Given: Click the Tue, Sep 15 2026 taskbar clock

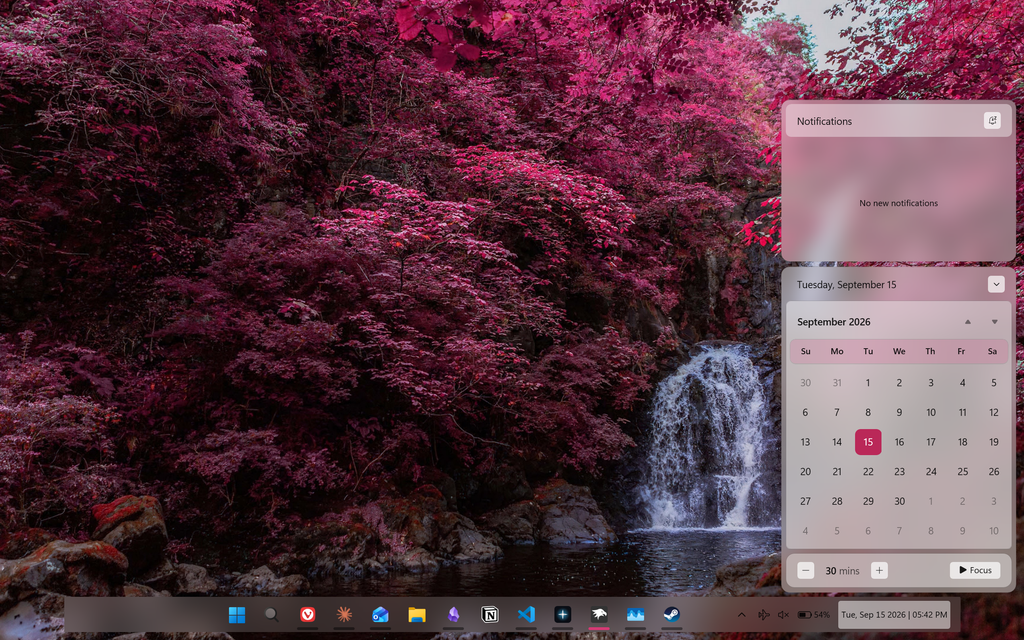Looking at the screenshot, I should 894,615.
